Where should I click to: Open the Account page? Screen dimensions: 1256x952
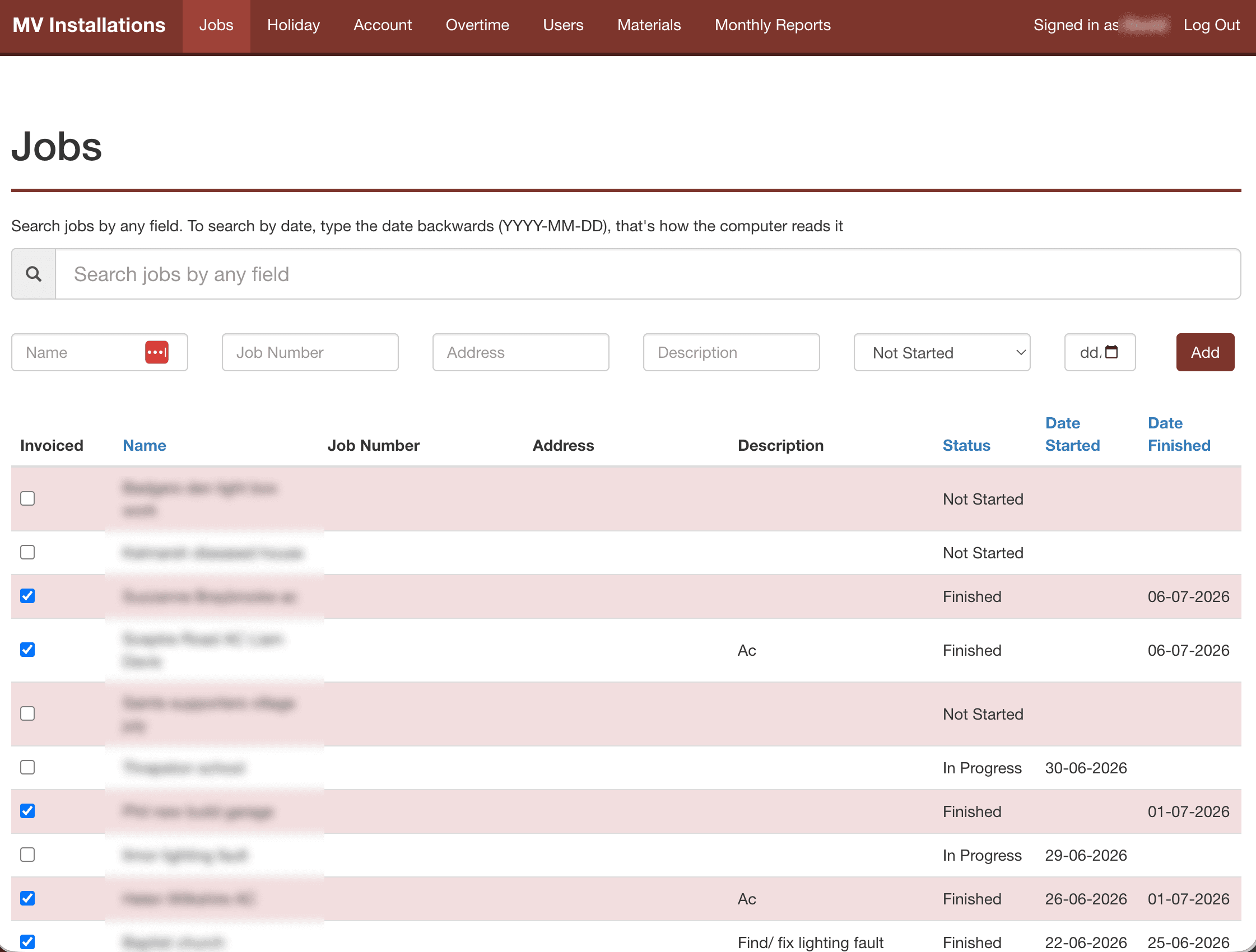coord(382,26)
